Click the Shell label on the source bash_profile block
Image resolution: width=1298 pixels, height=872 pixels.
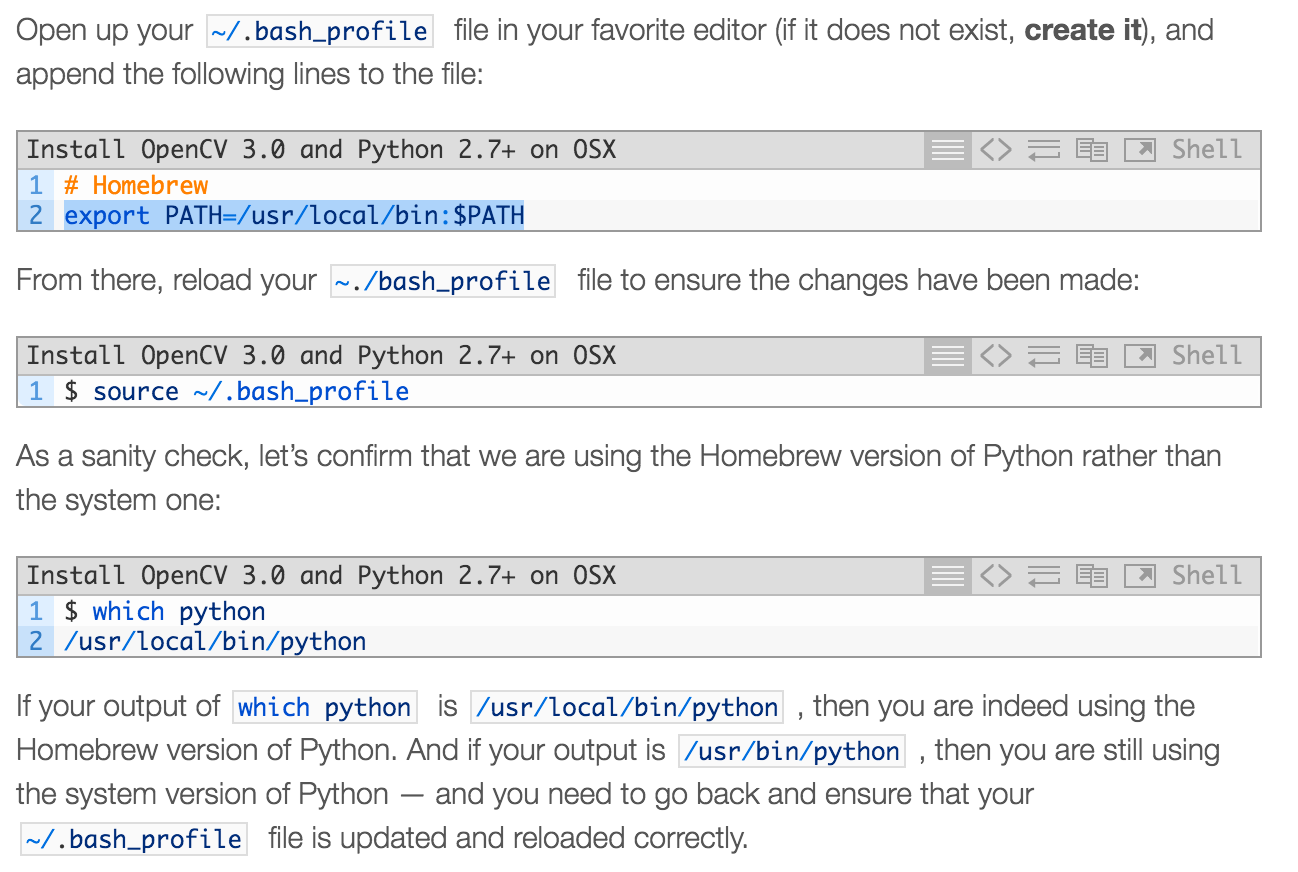(1207, 356)
